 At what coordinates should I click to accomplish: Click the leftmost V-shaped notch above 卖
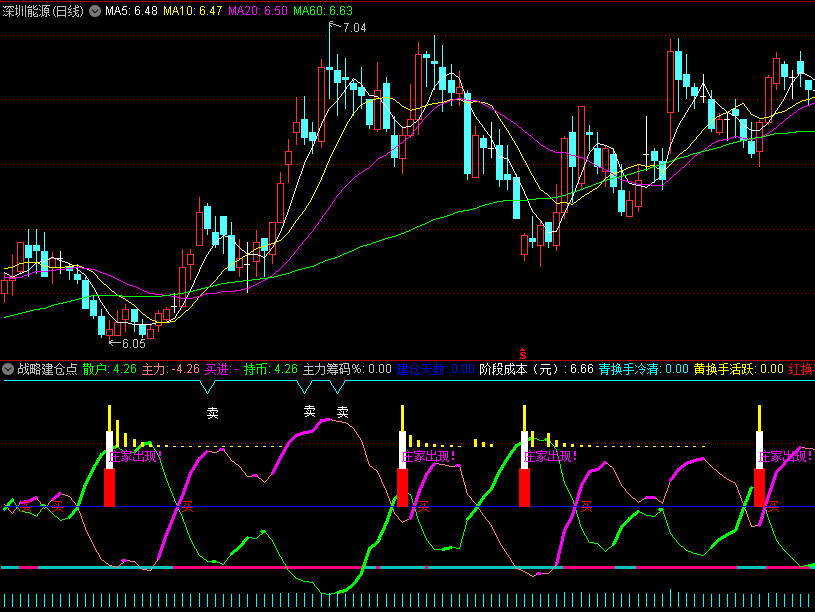click(207, 386)
